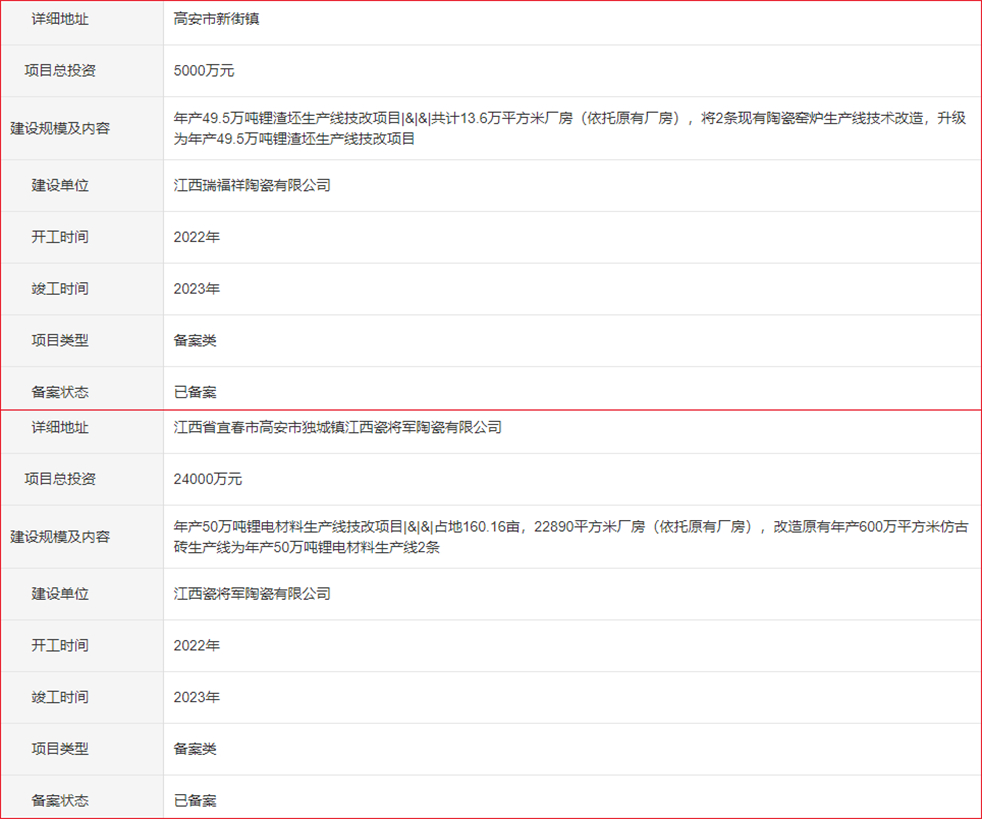
Task: Click the '开工时间' label in the 瑞福祥 table
Action: tap(60, 237)
